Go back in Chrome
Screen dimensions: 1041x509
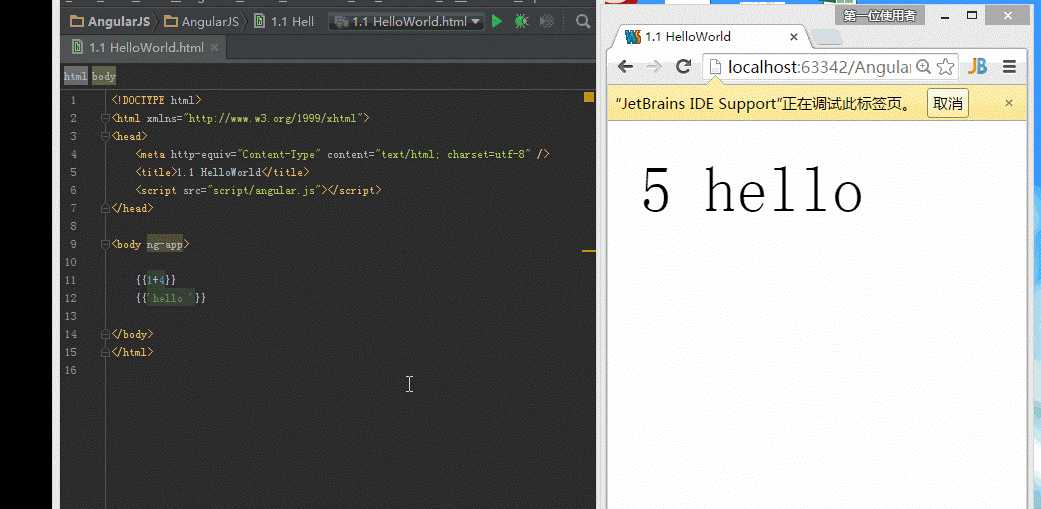tap(625, 66)
